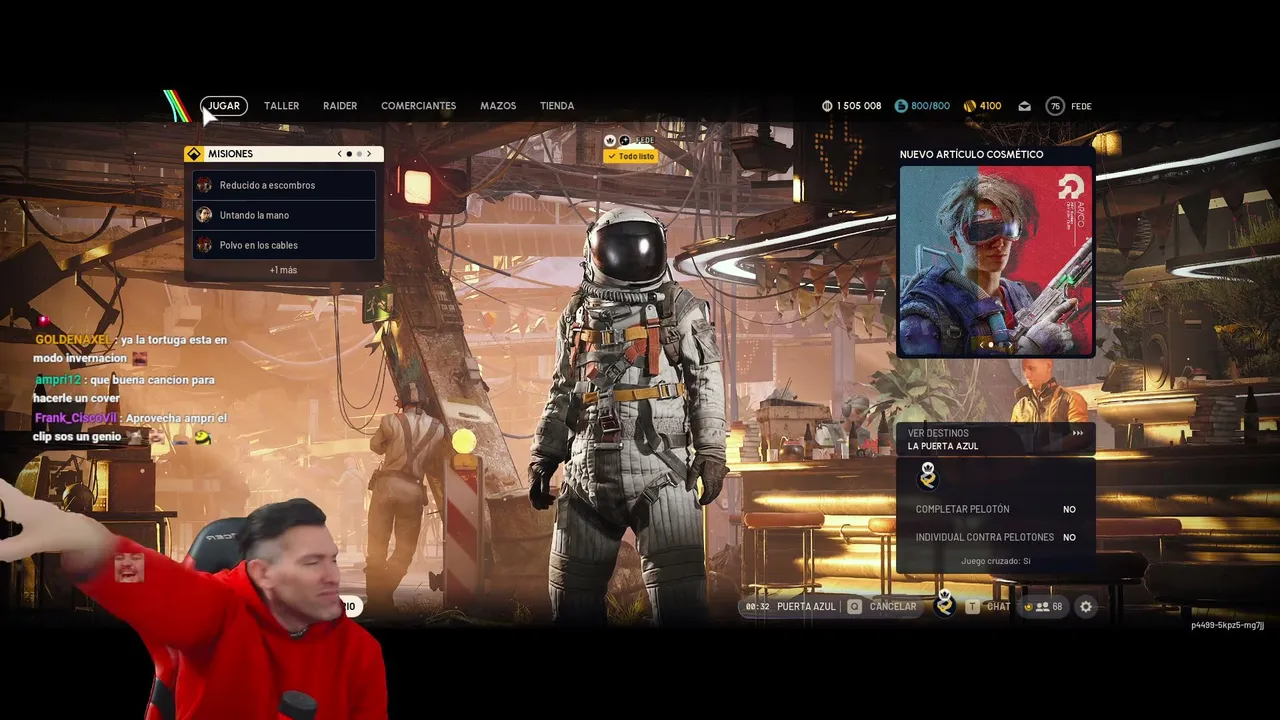
Task: Click the 'Todo listo' ready badge
Action: pos(630,156)
